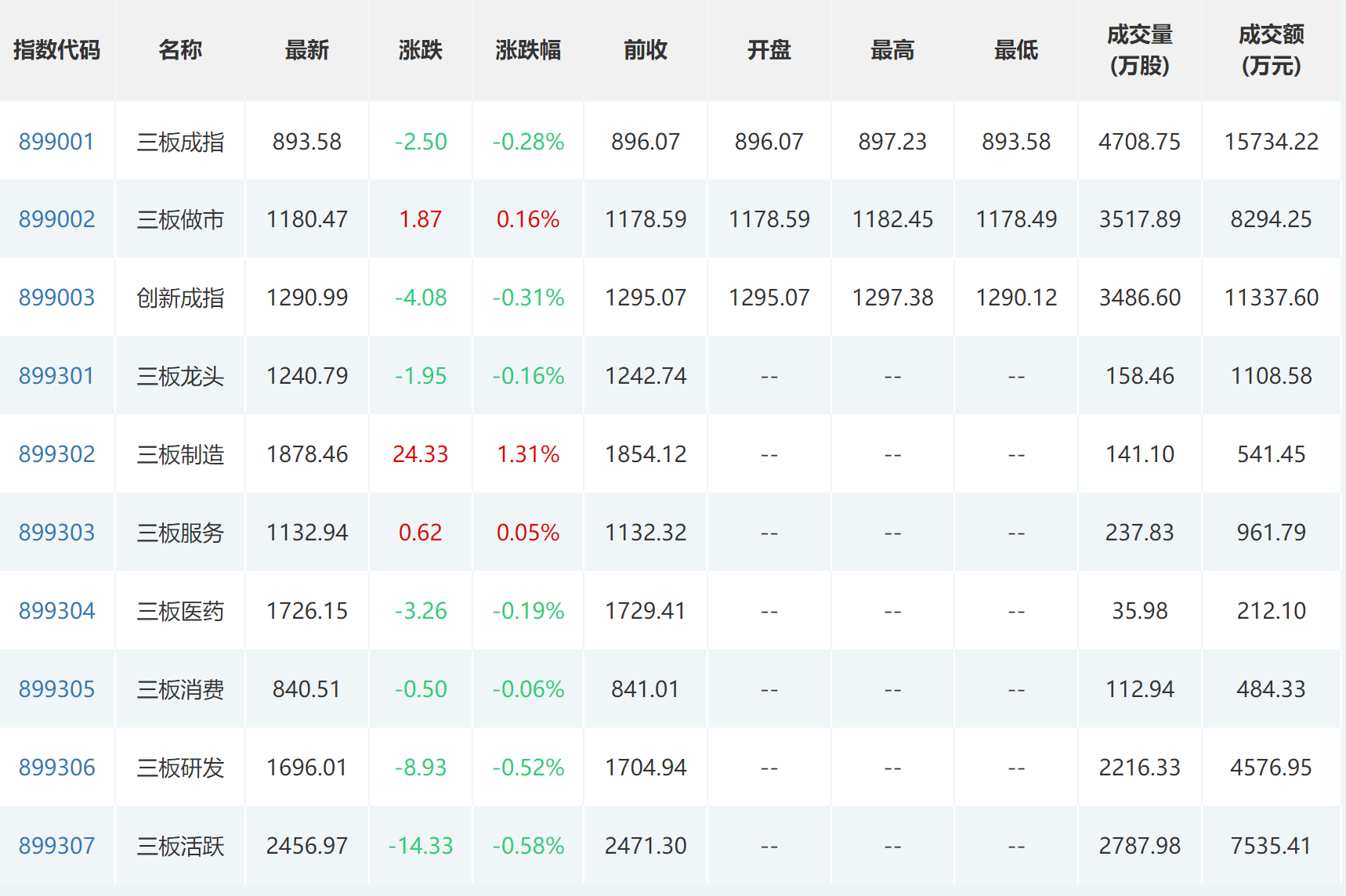Click the 前收 column header
The width and height of the screenshot is (1346, 896).
646,50
